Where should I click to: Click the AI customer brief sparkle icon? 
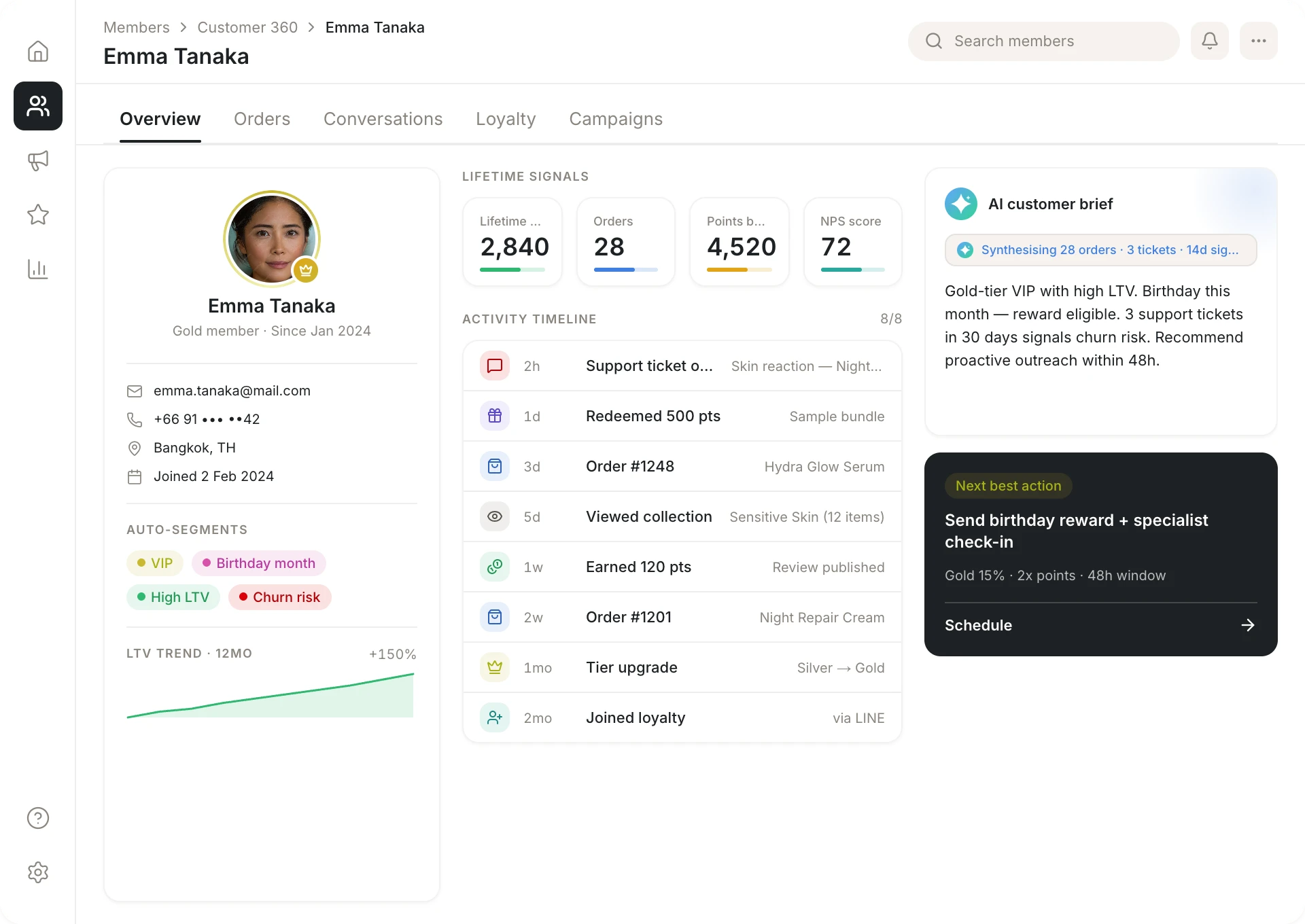click(961, 204)
